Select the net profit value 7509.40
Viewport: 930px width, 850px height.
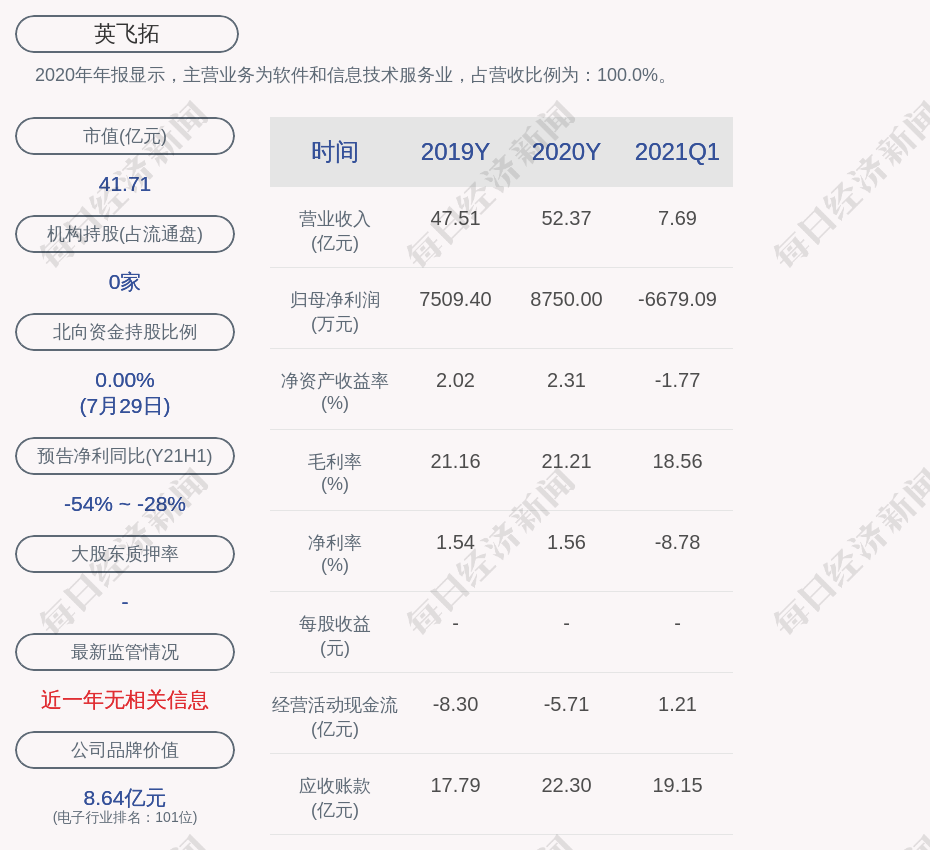point(455,299)
